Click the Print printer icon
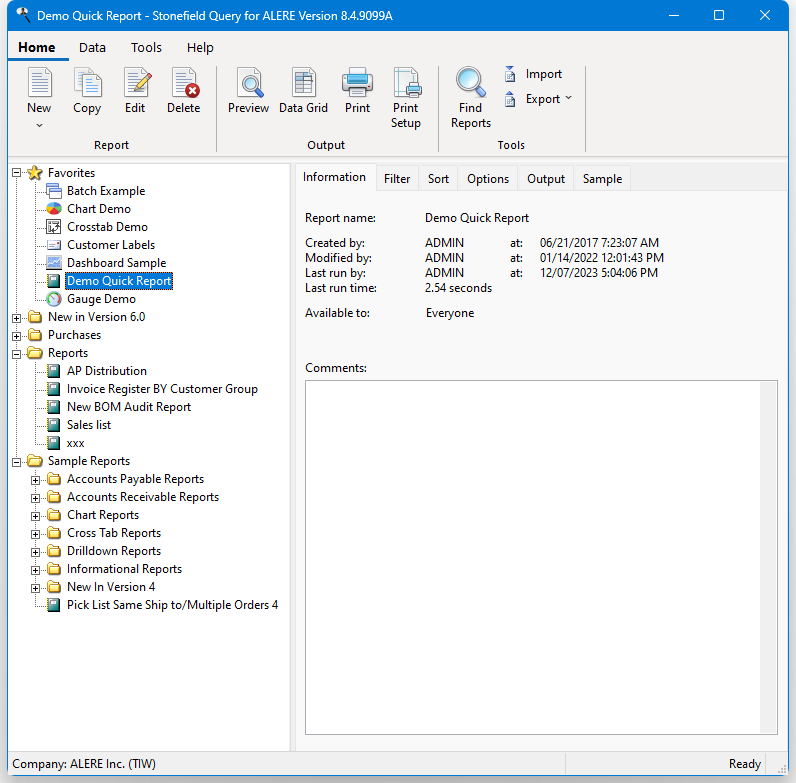This screenshot has width=796, height=783. click(357, 83)
